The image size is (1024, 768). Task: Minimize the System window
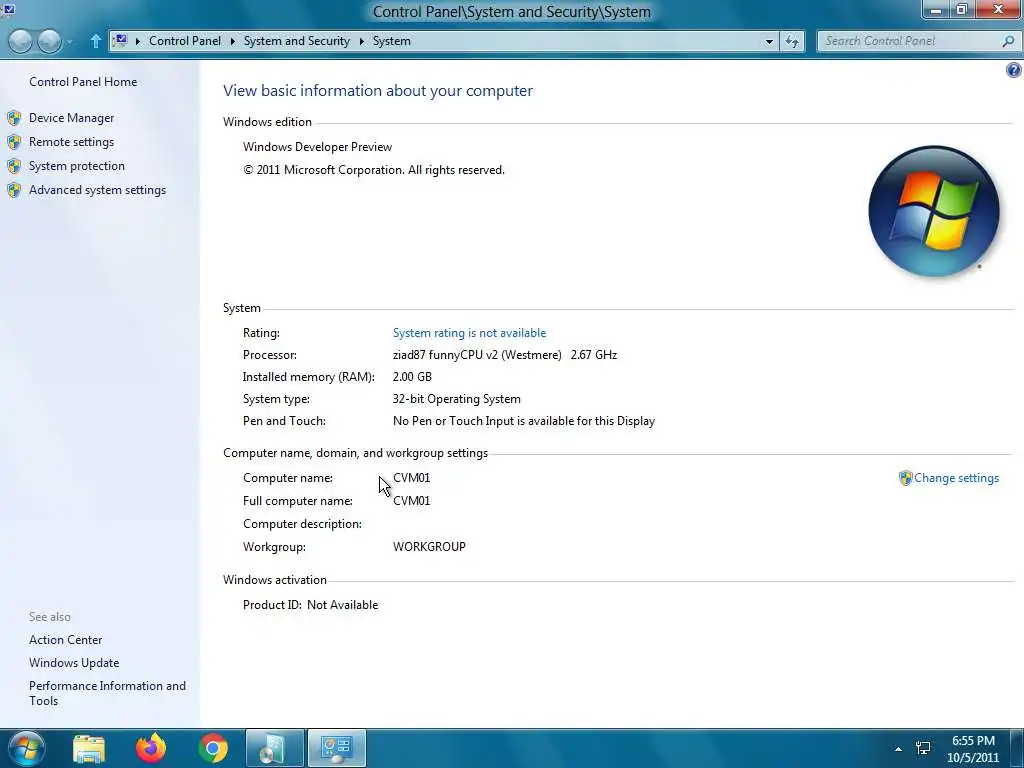pyautogui.click(x=936, y=10)
